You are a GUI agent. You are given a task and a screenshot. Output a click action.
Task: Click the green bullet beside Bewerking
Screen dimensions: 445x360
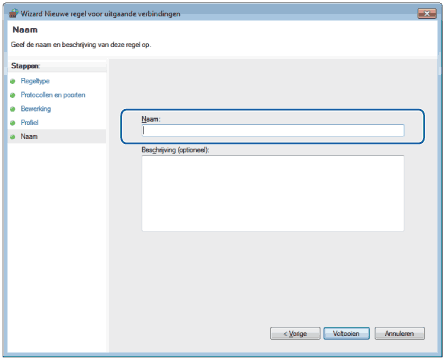[13, 109]
